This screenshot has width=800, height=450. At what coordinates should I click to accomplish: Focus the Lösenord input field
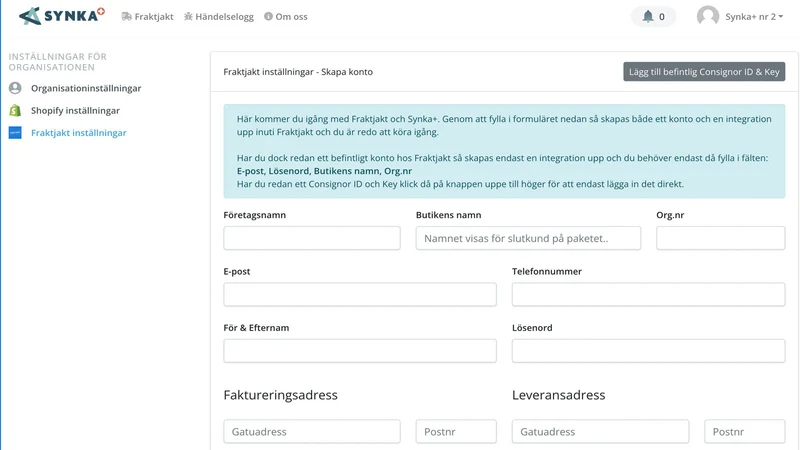(x=648, y=351)
